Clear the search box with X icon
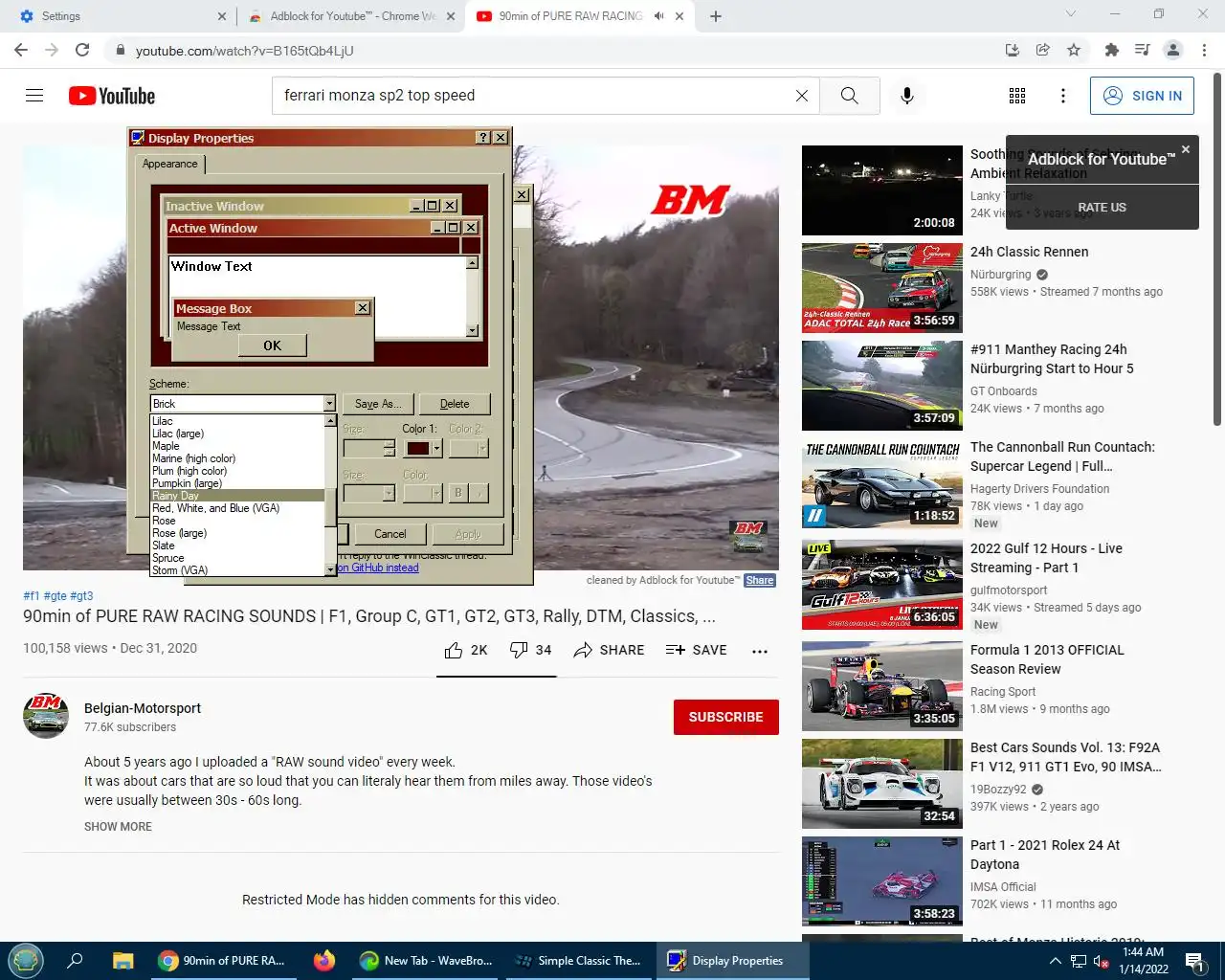This screenshot has height=980, width=1225. pyautogui.click(x=802, y=96)
